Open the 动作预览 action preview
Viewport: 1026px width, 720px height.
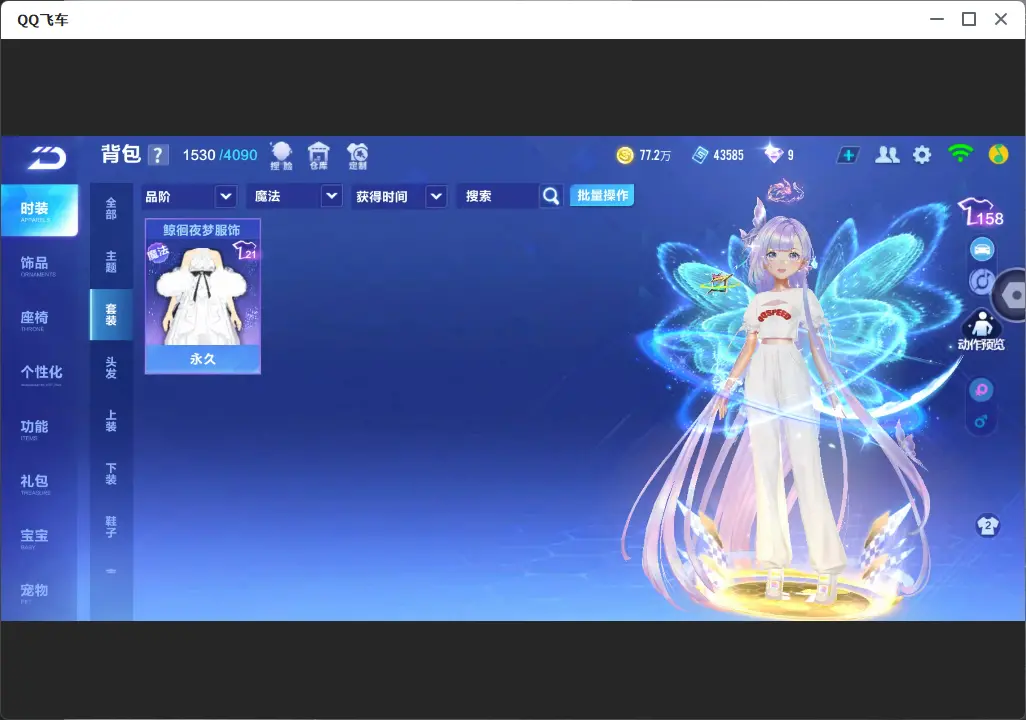[x=981, y=331]
